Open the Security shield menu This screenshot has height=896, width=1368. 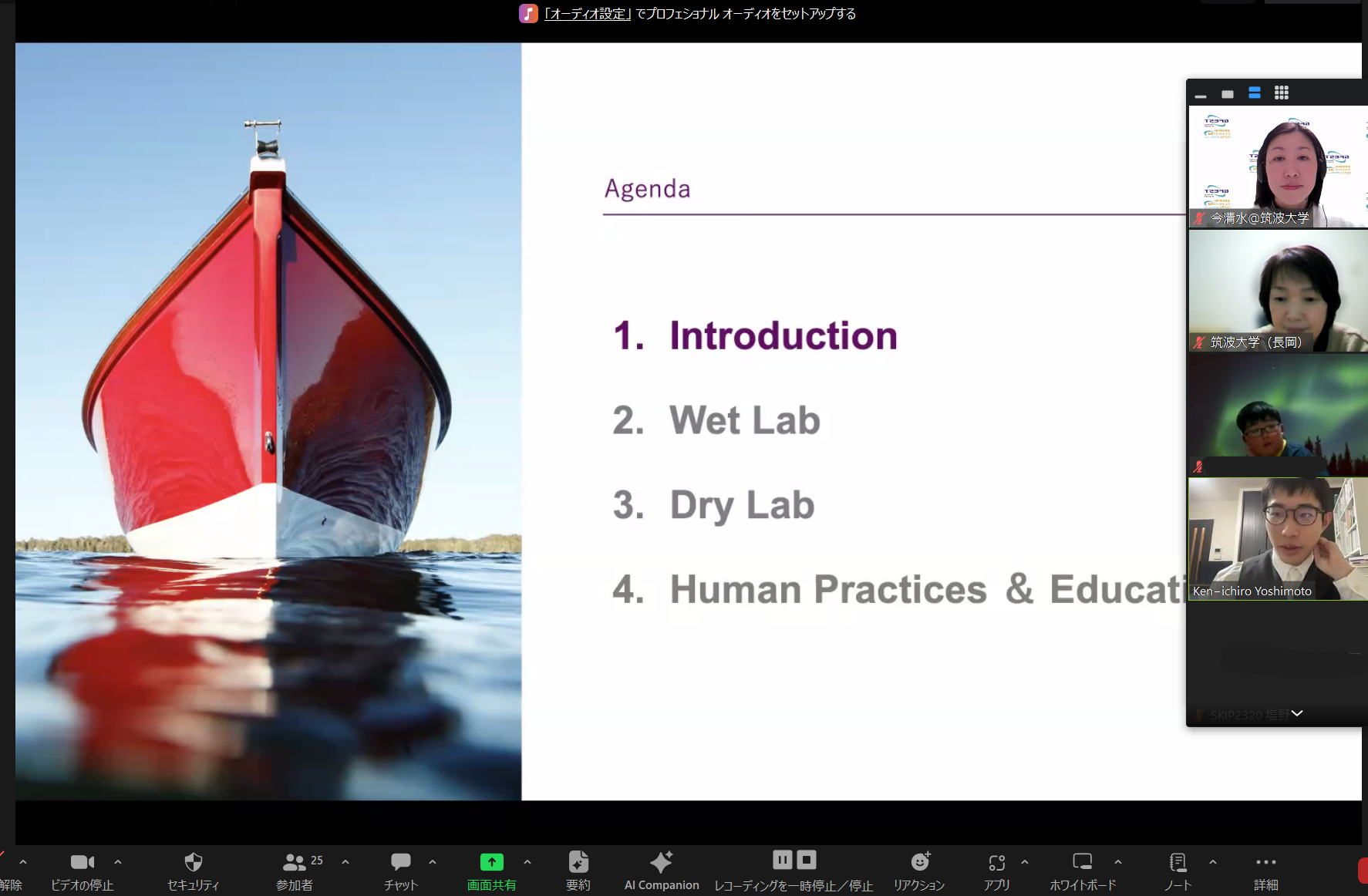(193, 862)
